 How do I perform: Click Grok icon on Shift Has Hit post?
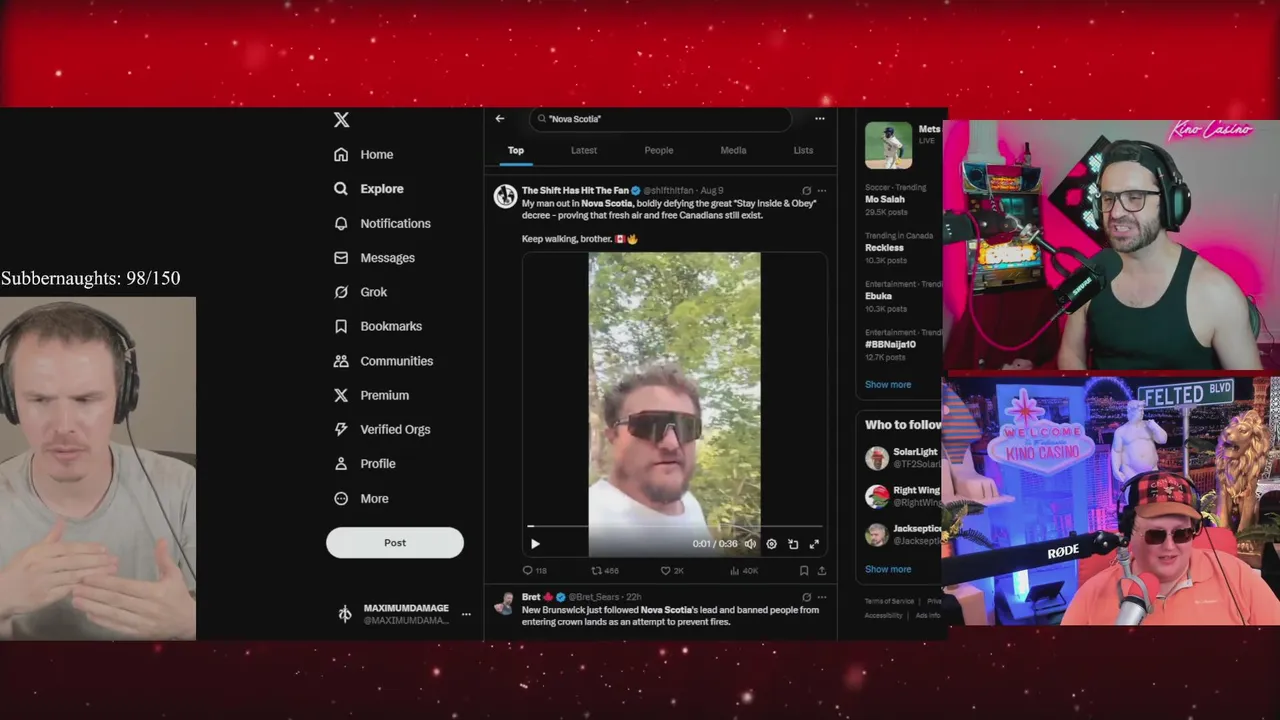806,191
